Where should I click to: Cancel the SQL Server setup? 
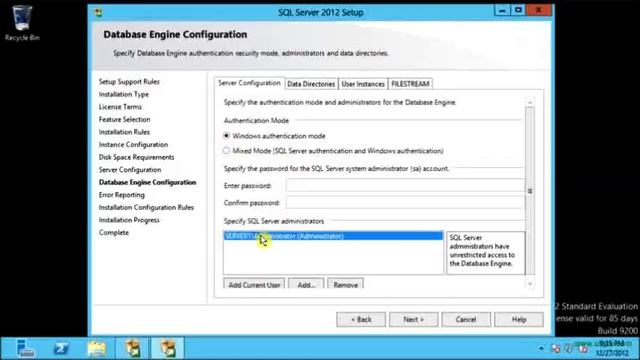pyautogui.click(x=466, y=320)
